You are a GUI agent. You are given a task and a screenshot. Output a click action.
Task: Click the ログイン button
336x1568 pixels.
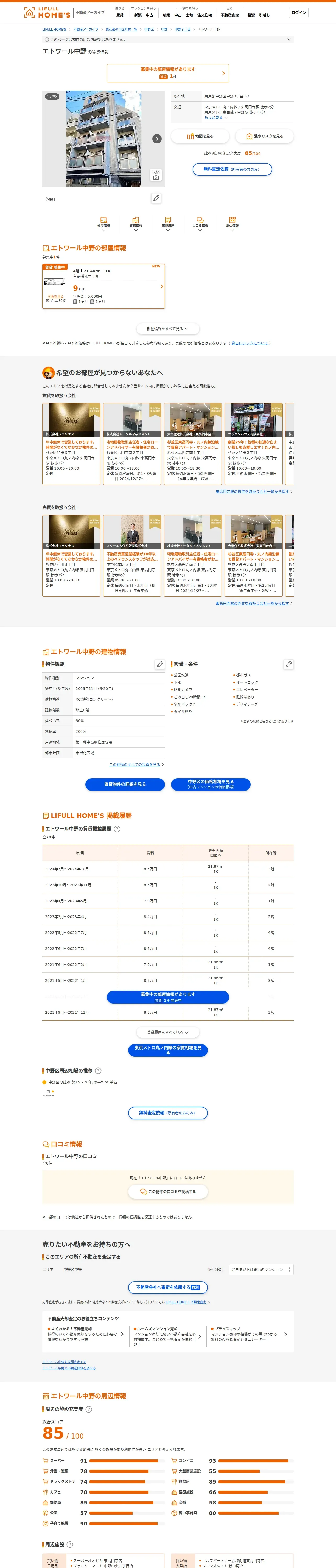299,12
